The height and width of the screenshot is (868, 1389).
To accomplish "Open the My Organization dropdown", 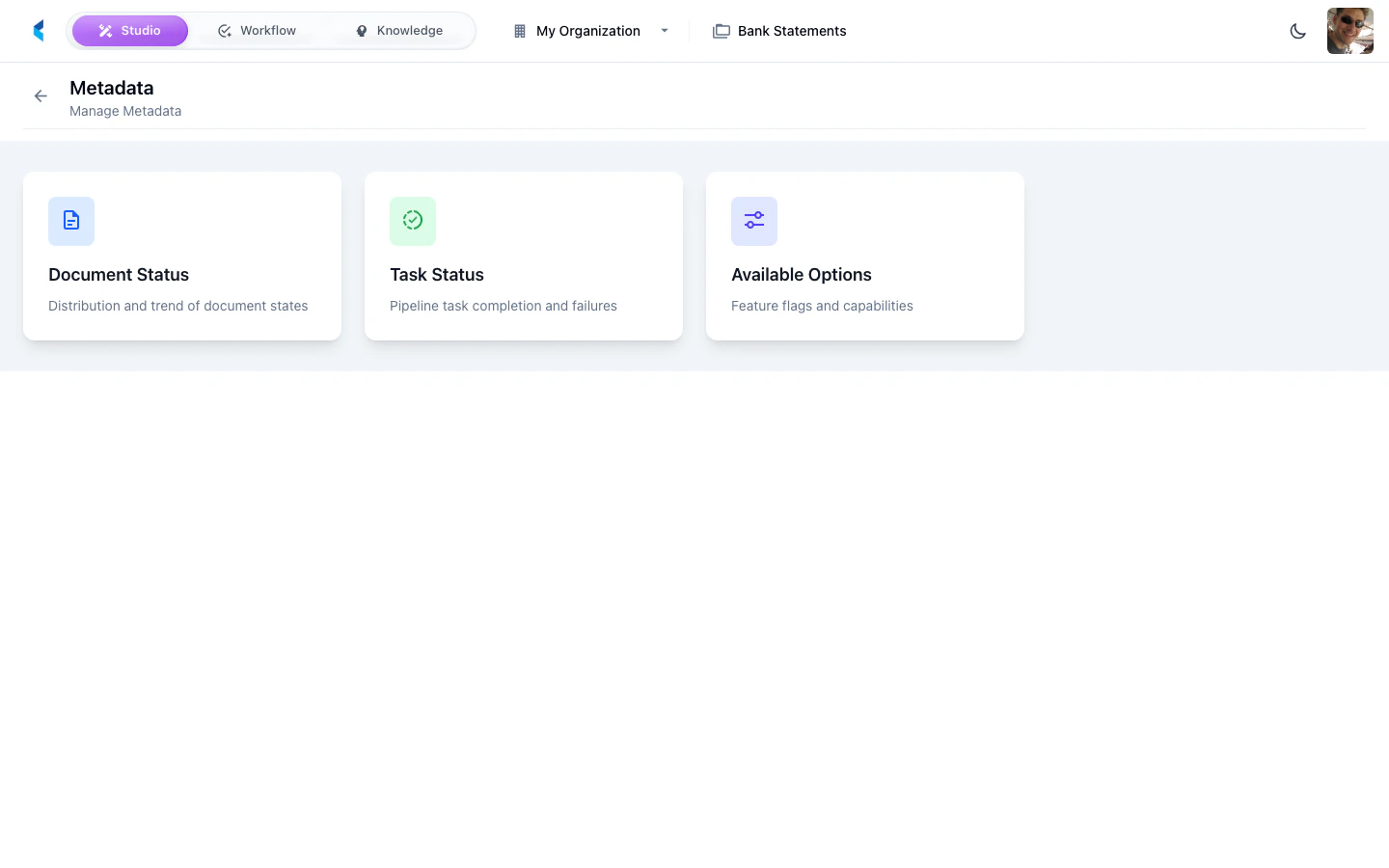I will pyautogui.click(x=588, y=31).
